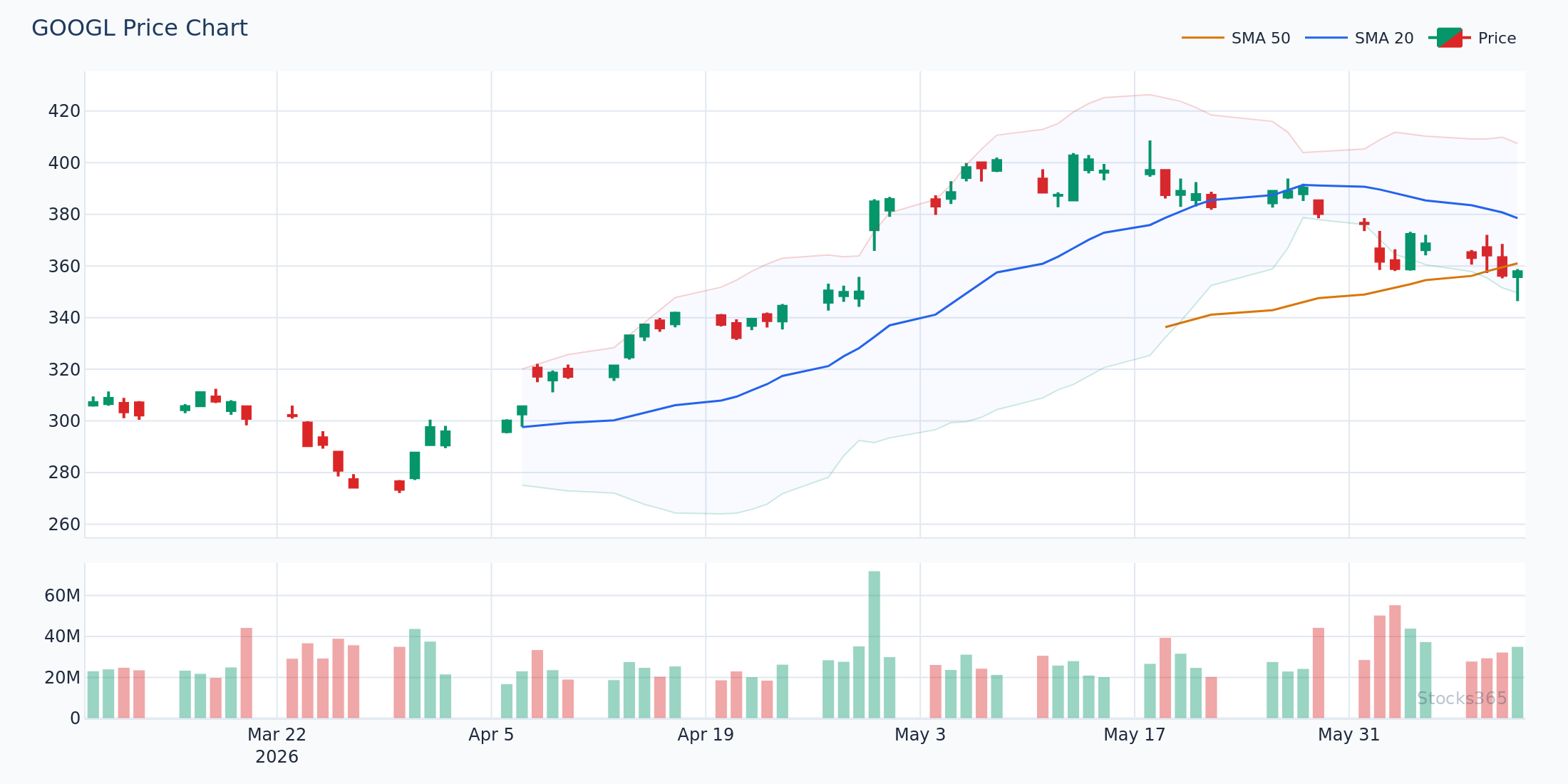Click the 340 price axis label

pyautogui.click(x=64, y=318)
